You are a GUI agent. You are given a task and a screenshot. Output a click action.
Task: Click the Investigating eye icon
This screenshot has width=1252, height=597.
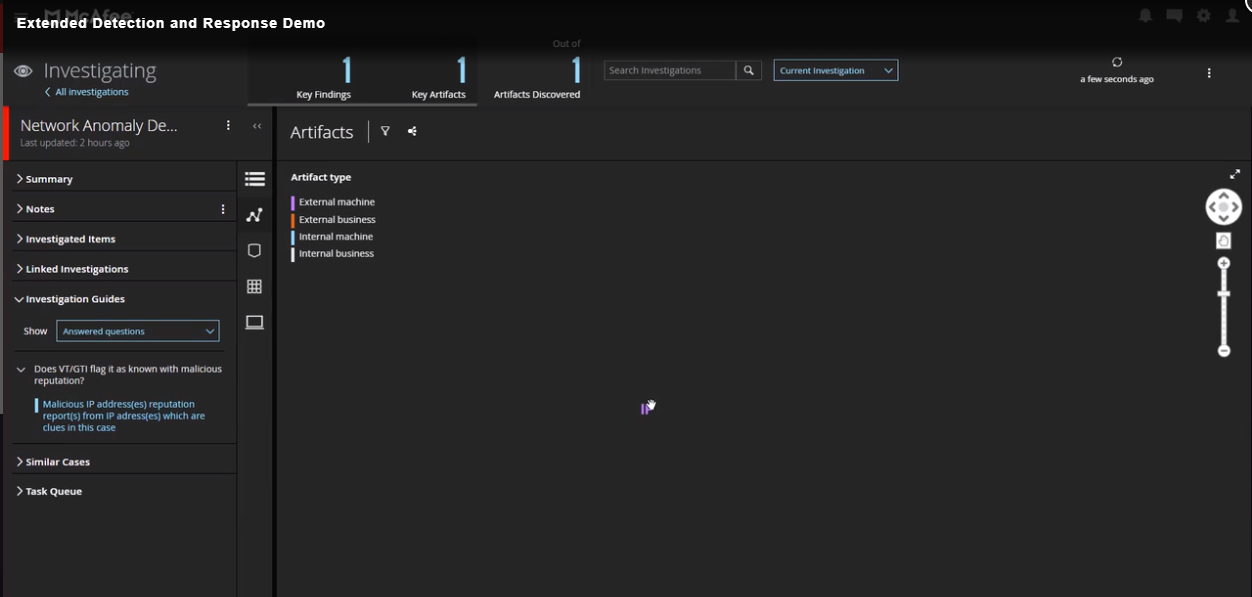click(x=23, y=71)
